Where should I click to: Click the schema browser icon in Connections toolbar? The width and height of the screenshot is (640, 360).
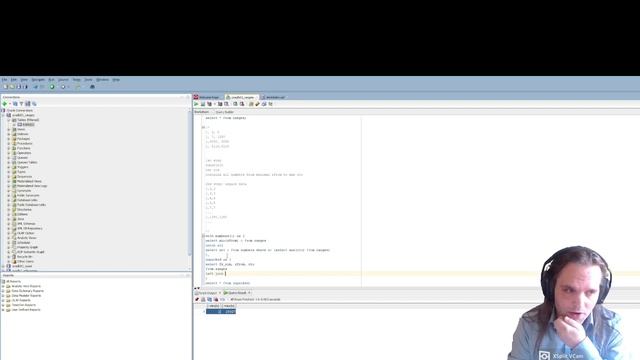(28, 104)
